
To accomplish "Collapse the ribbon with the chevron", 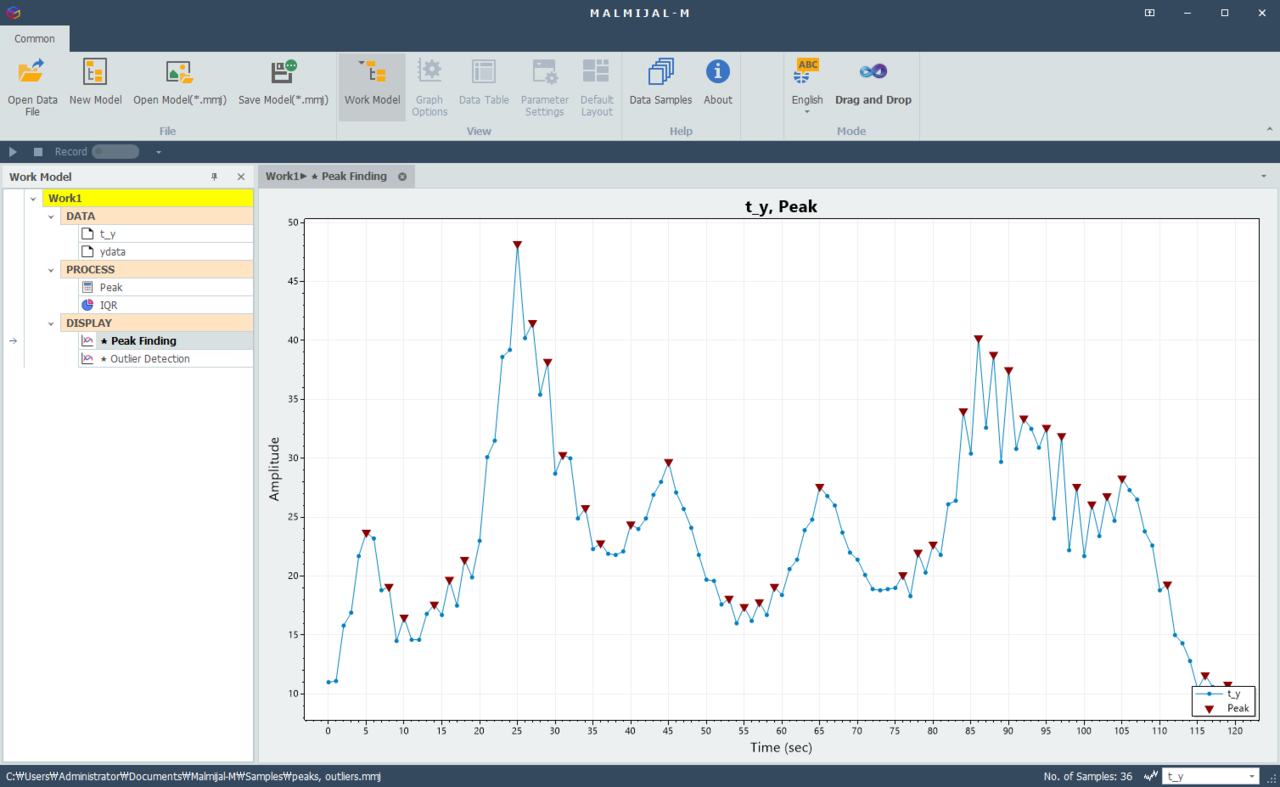I will pyautogui.click(x=1270, y=130).
